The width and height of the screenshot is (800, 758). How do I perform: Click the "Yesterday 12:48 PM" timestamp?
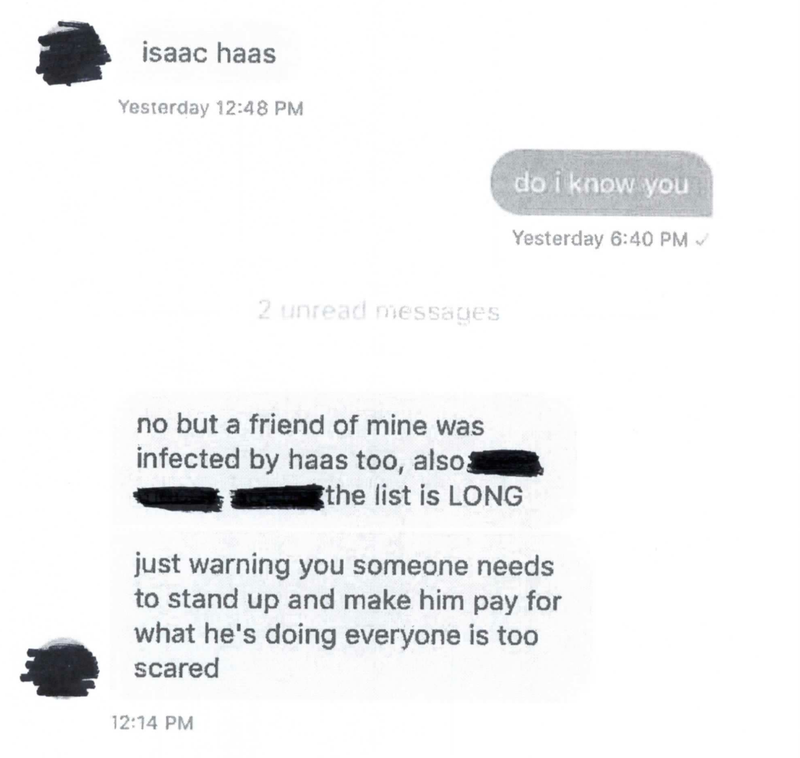pos(211,108)
